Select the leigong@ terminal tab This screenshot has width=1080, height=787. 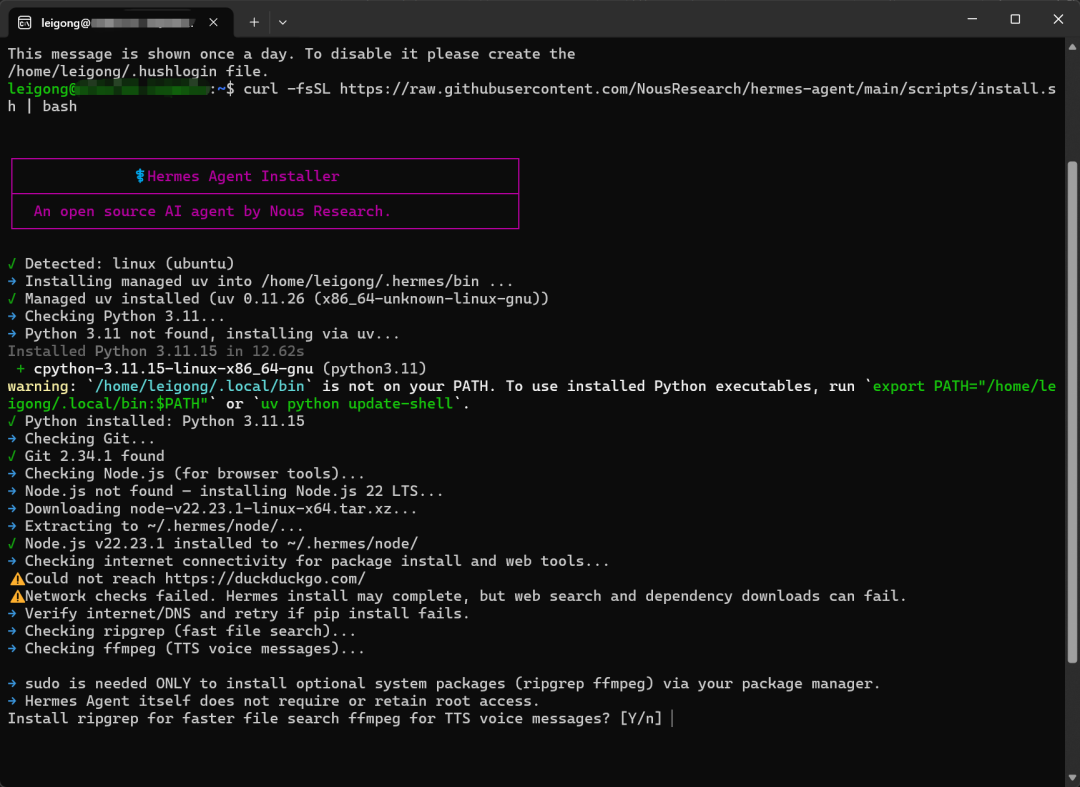[x=121, y=22]
